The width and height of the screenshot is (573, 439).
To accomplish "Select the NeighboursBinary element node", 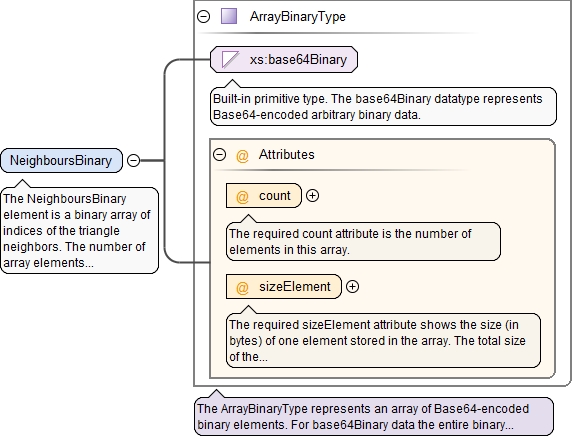I will click(x=62, y=160).
